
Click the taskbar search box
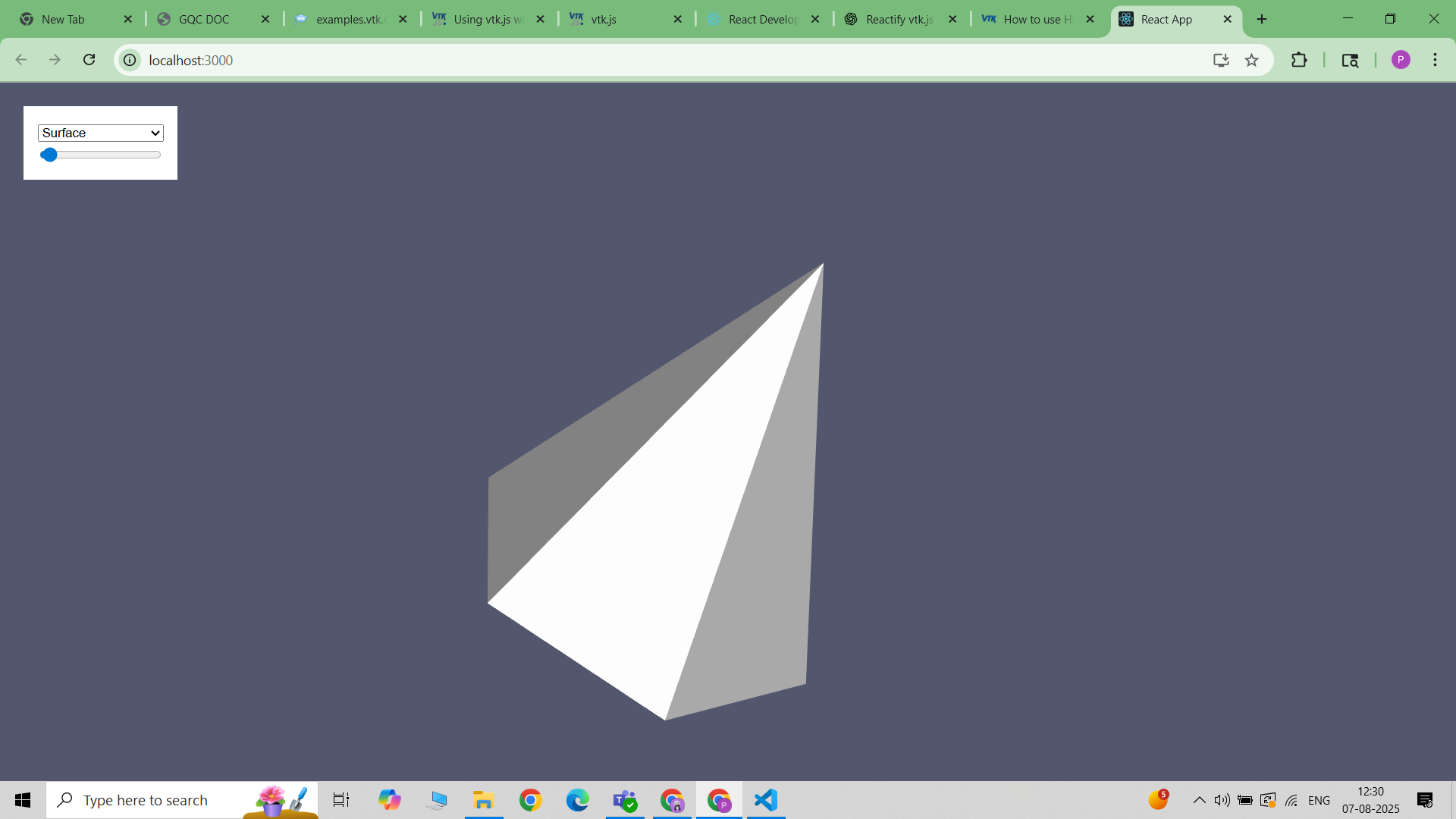182,800
